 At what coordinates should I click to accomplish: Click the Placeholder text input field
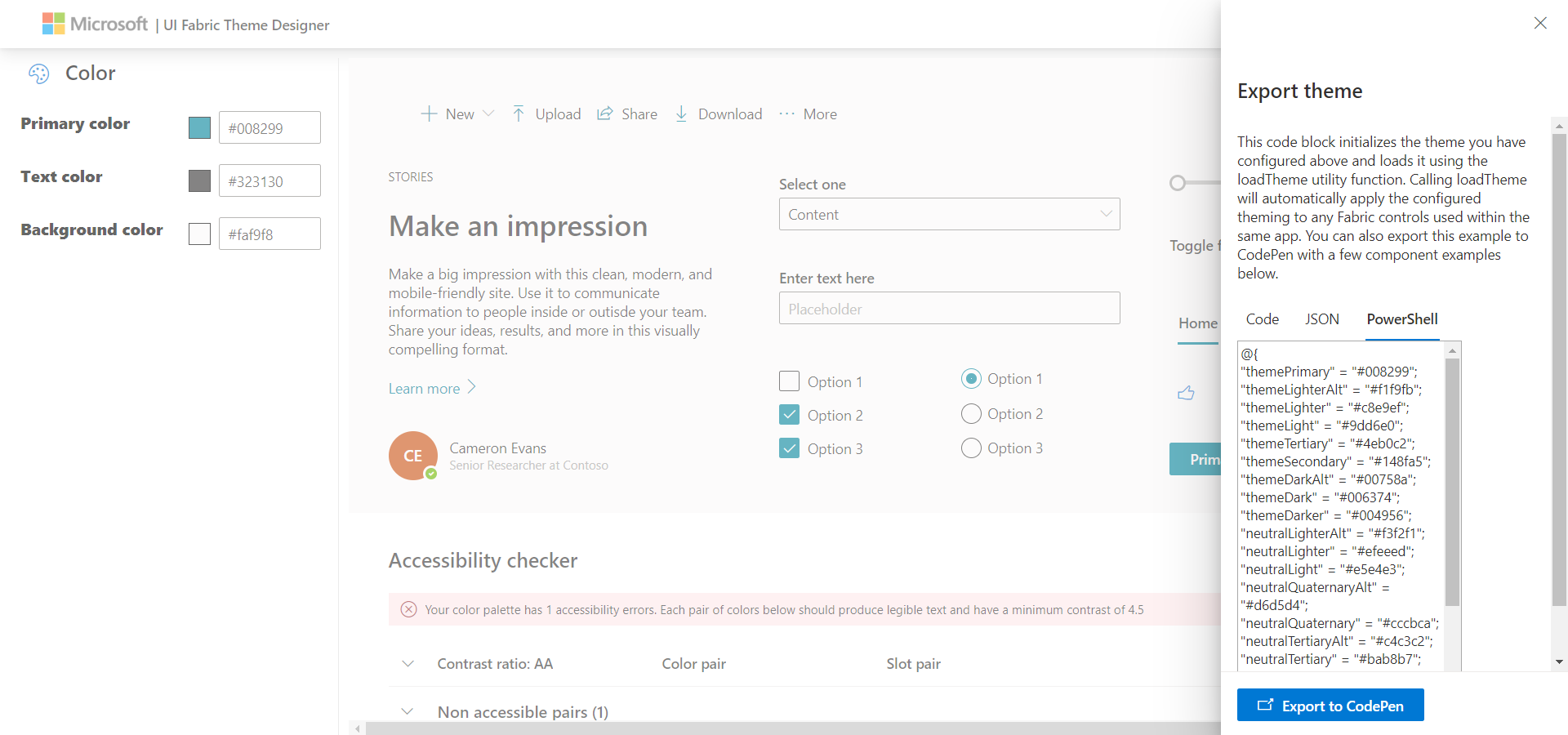(x=949, y=308)
